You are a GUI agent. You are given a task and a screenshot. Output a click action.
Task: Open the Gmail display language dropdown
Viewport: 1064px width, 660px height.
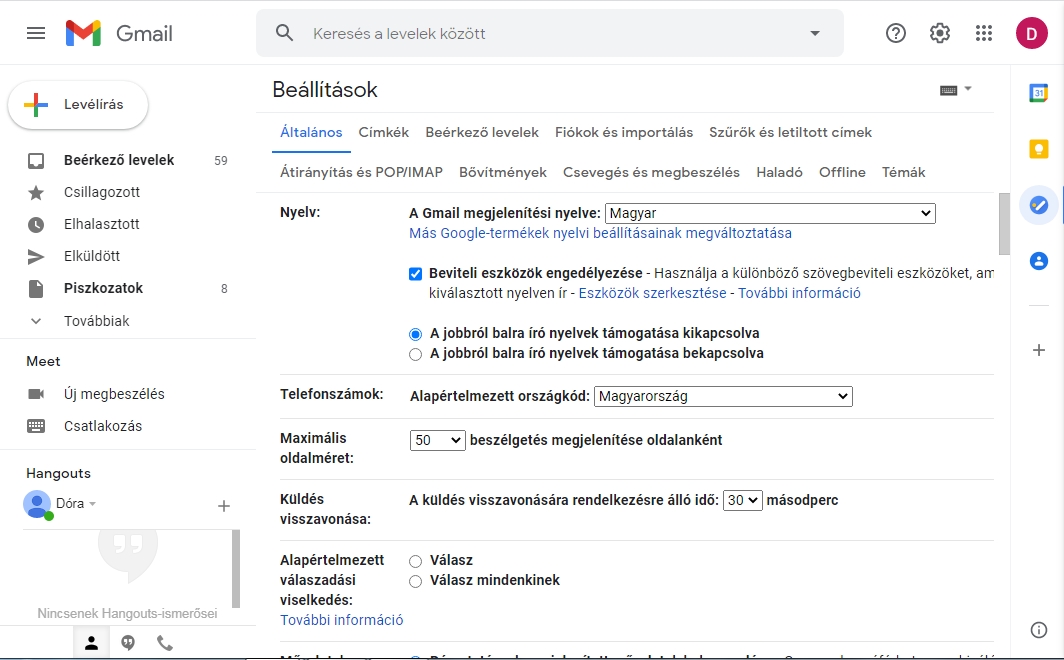click(x=770, y=213)
